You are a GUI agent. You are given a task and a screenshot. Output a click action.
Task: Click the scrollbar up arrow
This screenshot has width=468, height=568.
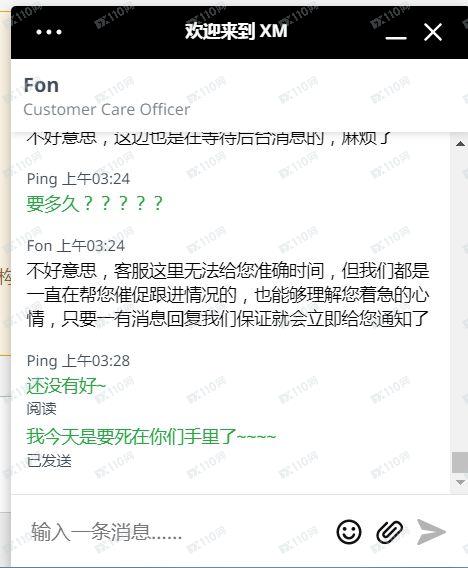click(460, 143)
